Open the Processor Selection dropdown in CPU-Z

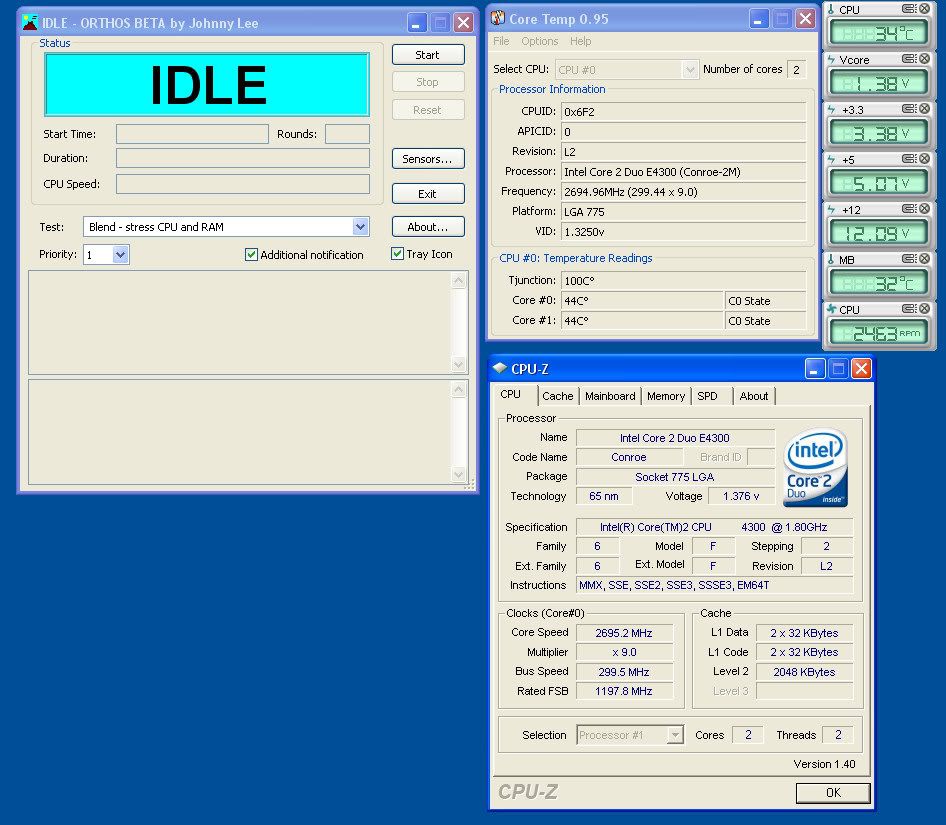pos(675,735)
